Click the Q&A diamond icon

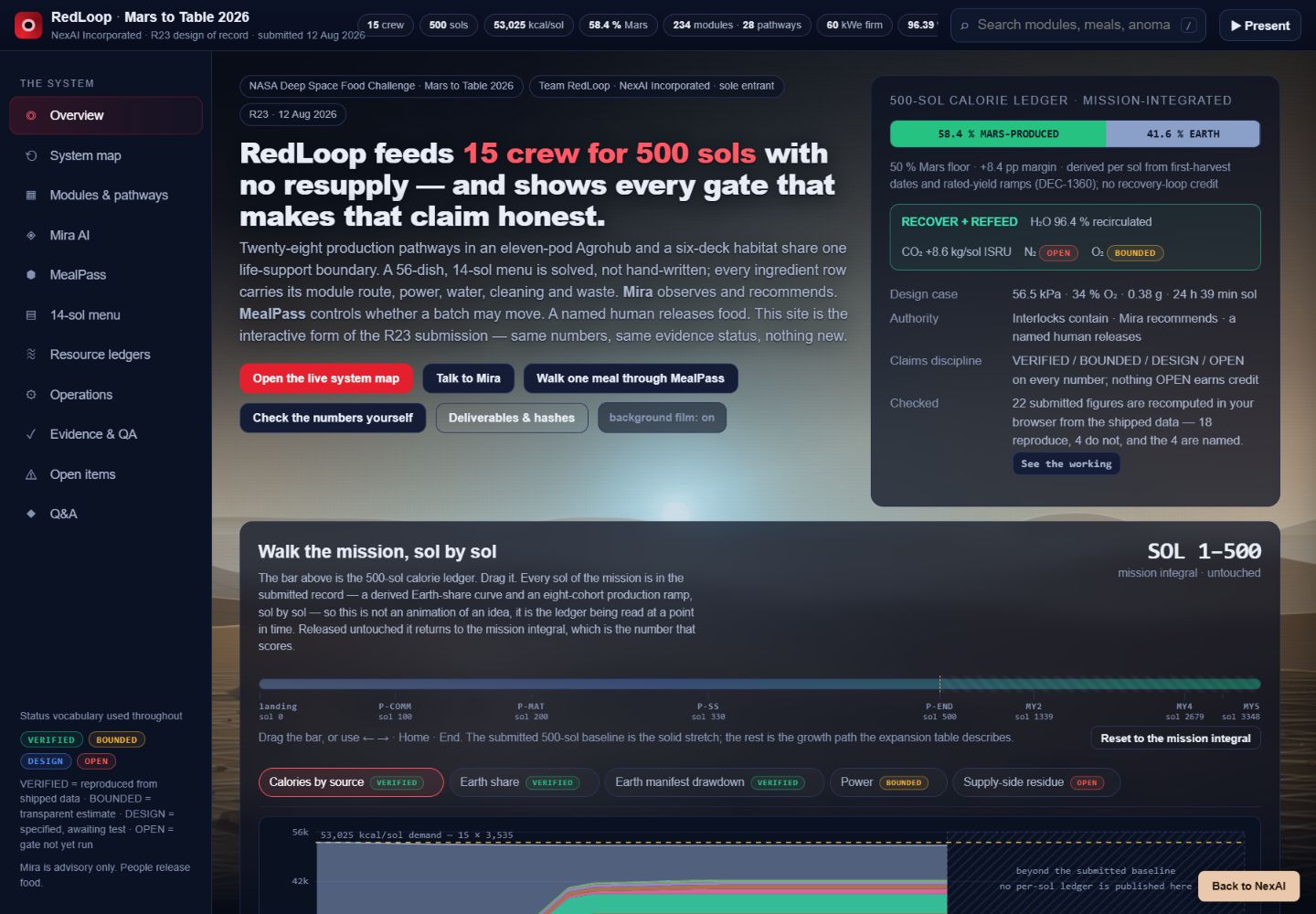coord(31,514)
